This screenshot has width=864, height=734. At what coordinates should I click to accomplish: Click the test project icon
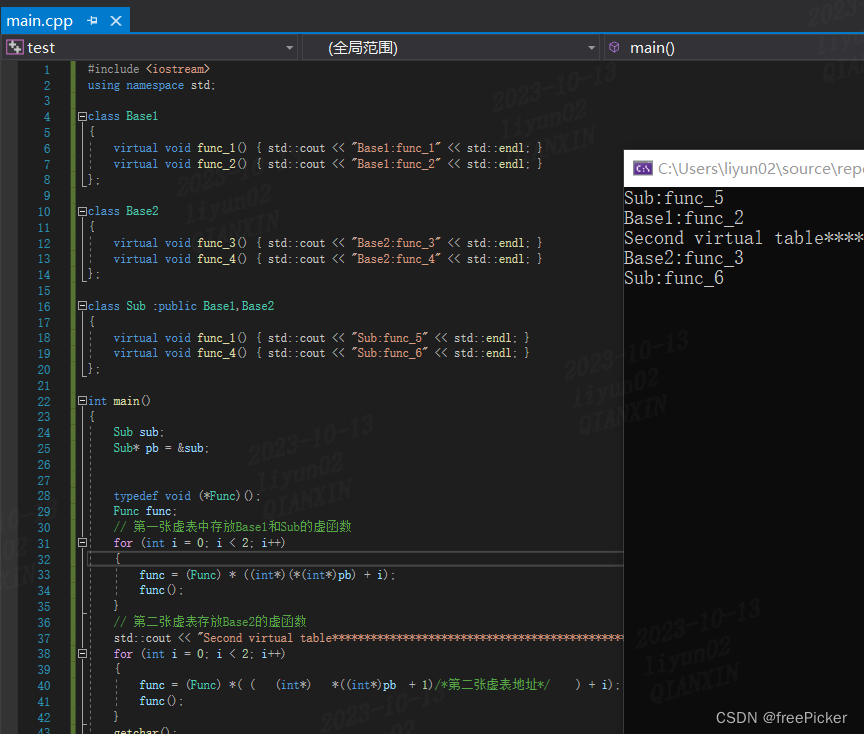14,48
